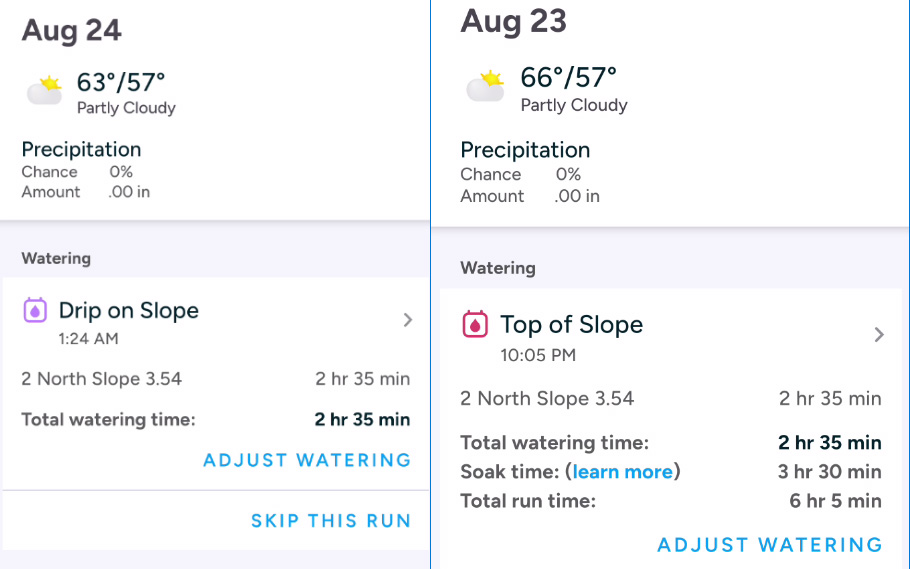
Task: Click the Aug 23 partly cloudy weather icon
Action: point(486,86)
